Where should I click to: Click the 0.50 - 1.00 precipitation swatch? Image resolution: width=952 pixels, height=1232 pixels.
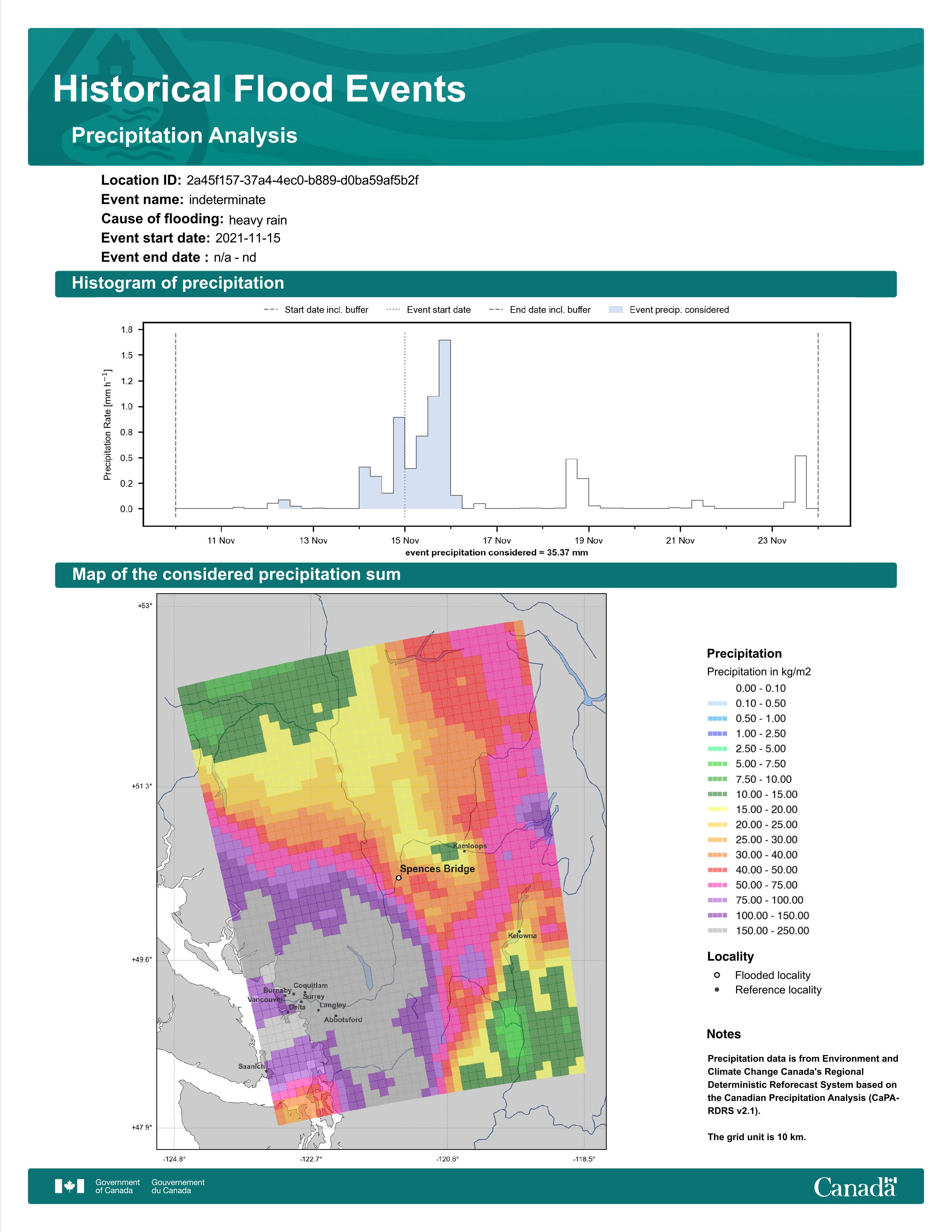718,719
